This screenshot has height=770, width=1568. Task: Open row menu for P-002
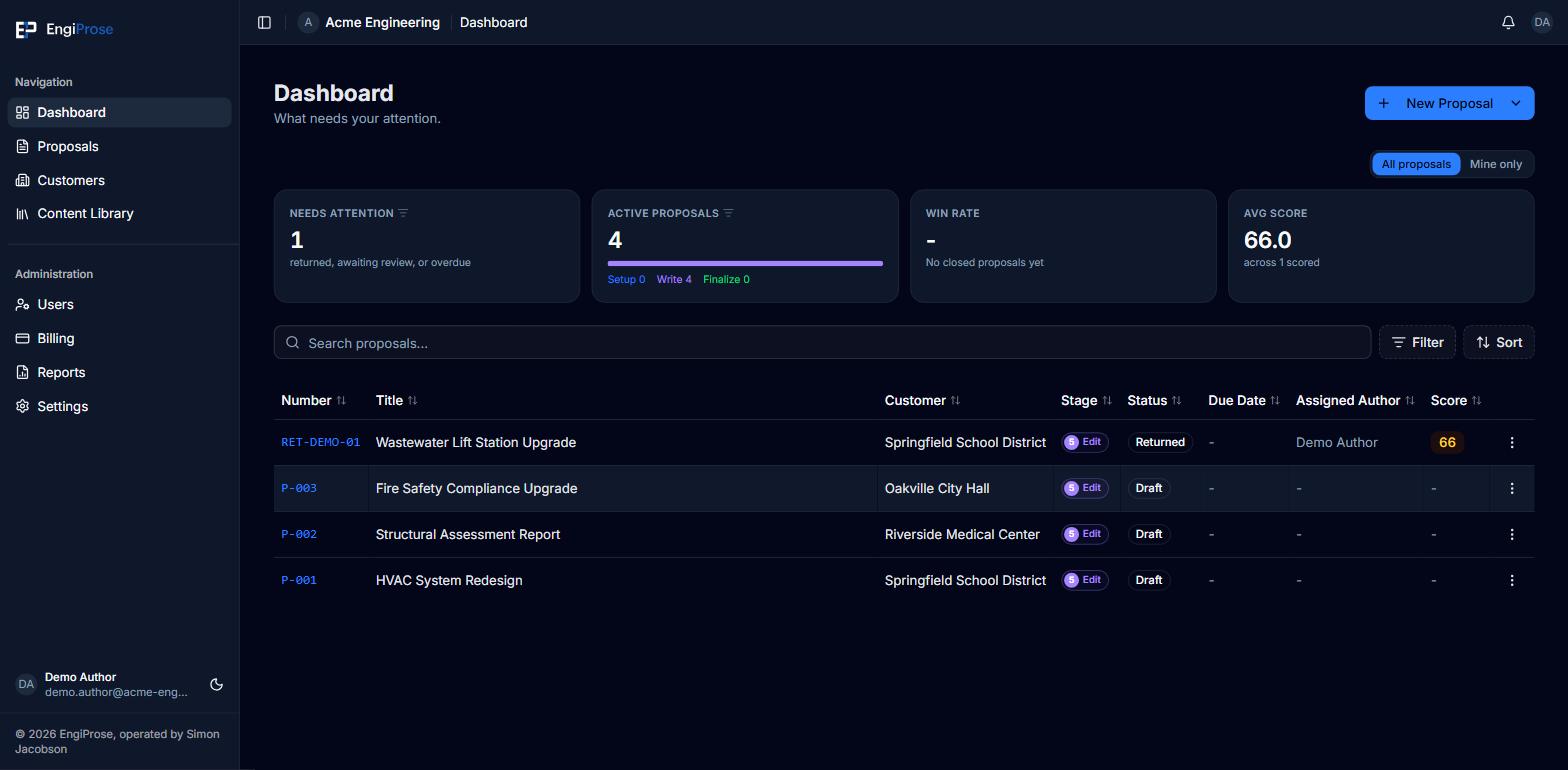coord(1512,534)
